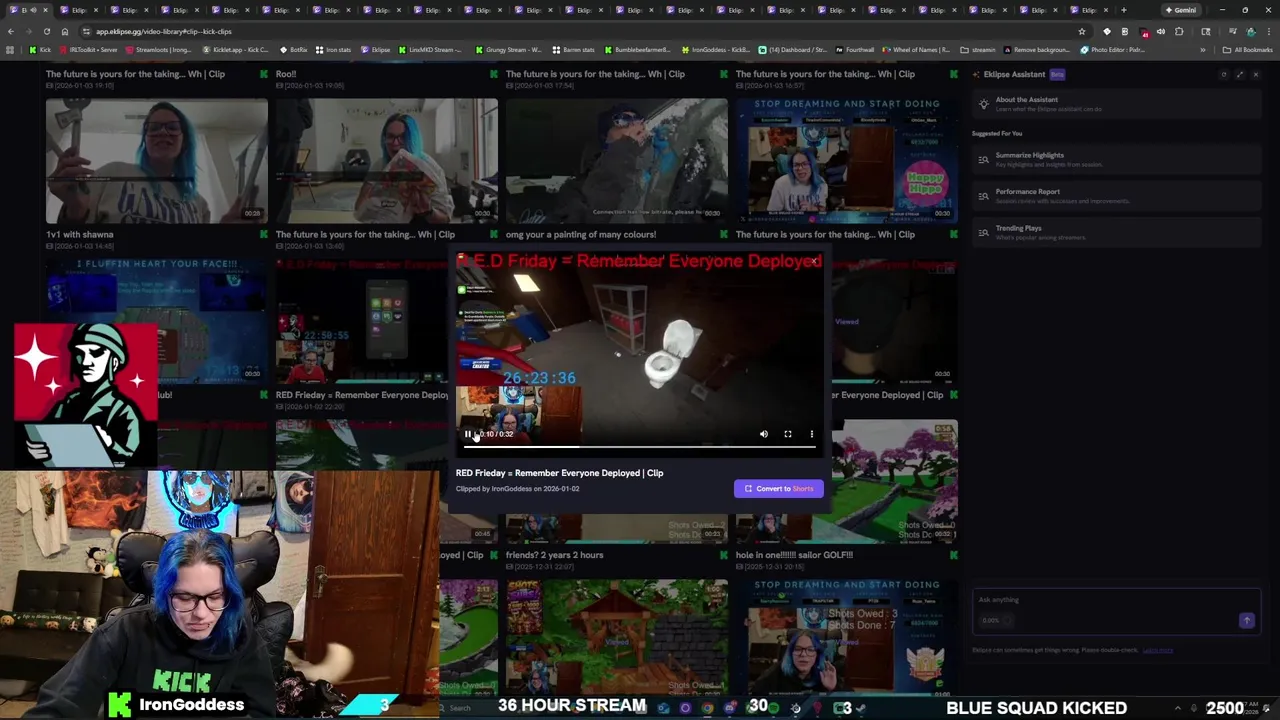Refresh the Eklipse Assistant conversation
1280x720 pixels.
pyautogui.click(x=1223, y=74)
